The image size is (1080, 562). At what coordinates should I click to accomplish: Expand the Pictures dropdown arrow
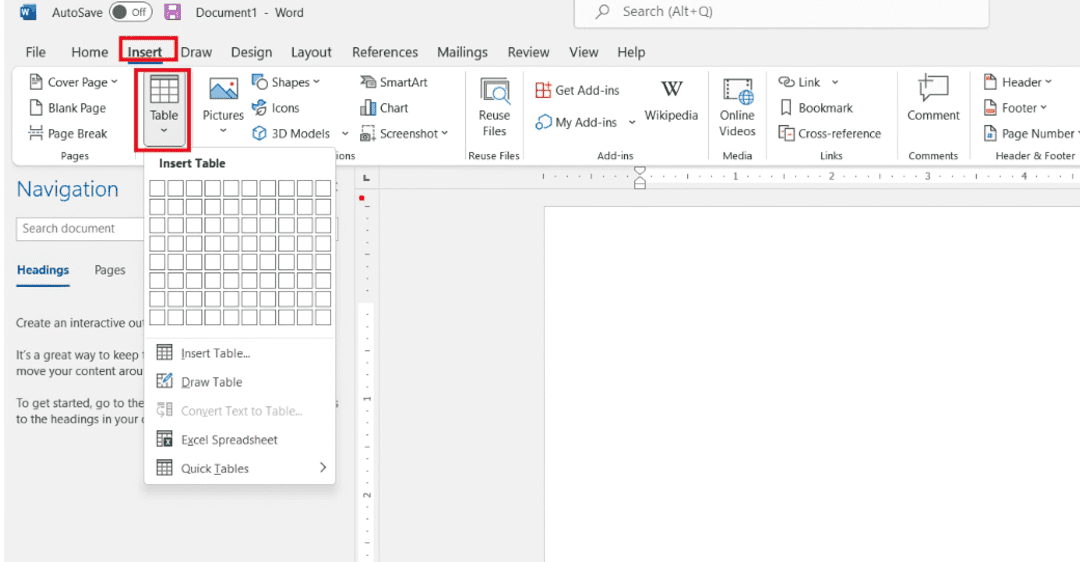coord(223,130)
